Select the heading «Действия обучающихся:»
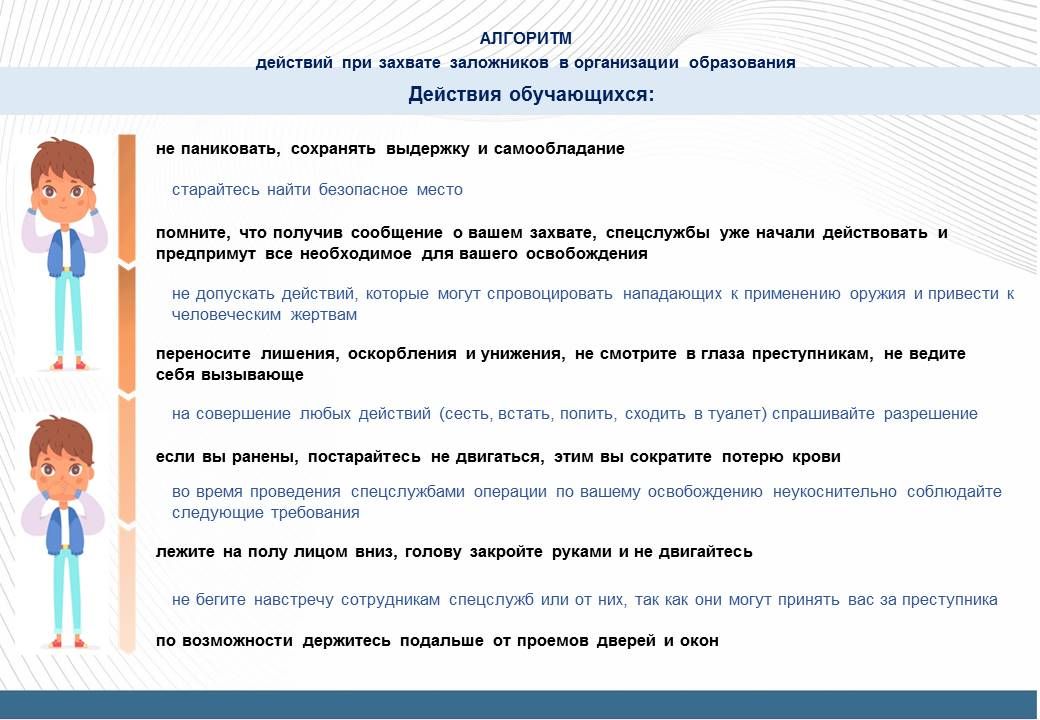The image size is (1040, 720). click(x=531, y=95)
